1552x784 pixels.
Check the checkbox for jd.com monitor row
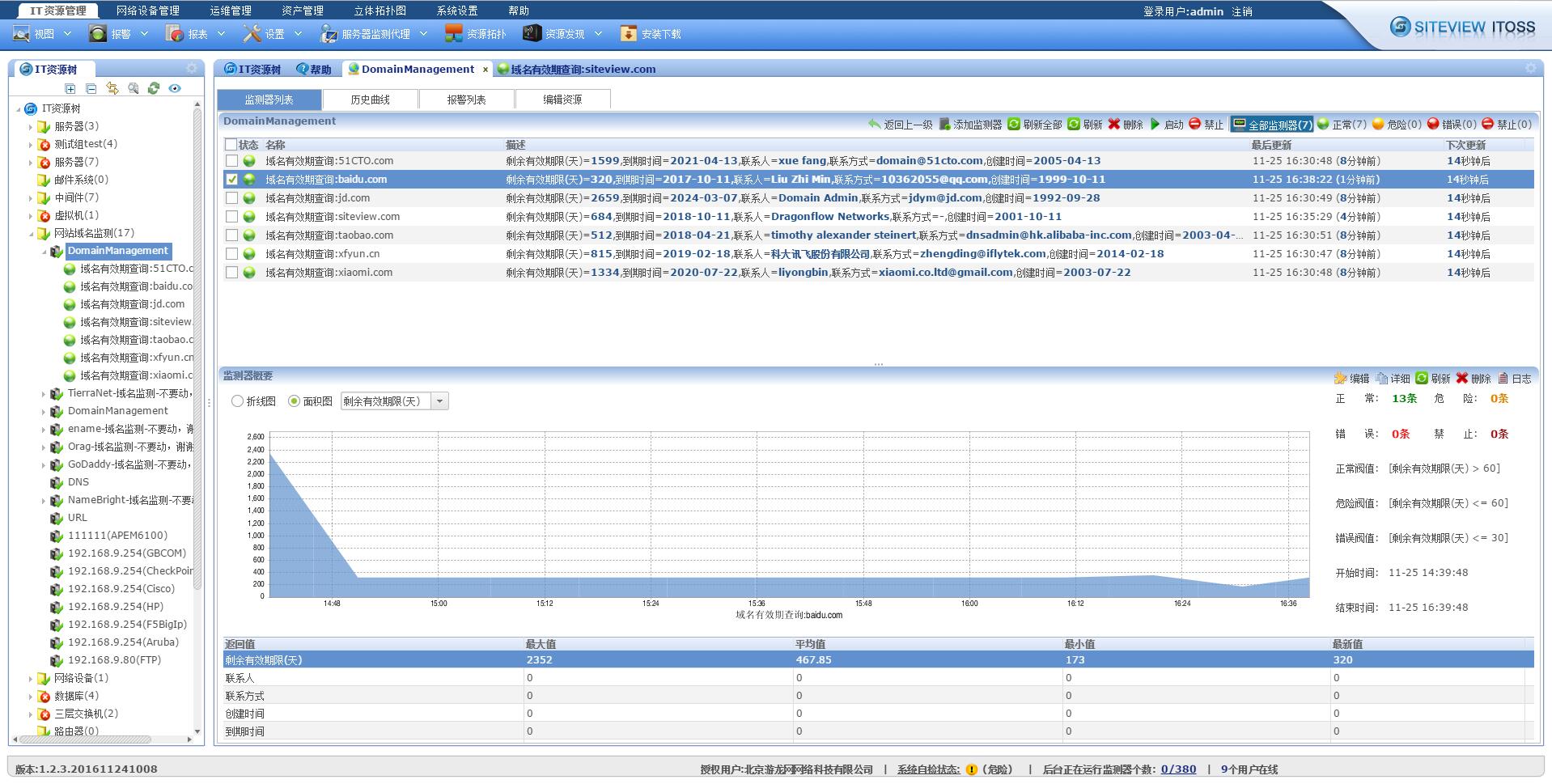232,198
